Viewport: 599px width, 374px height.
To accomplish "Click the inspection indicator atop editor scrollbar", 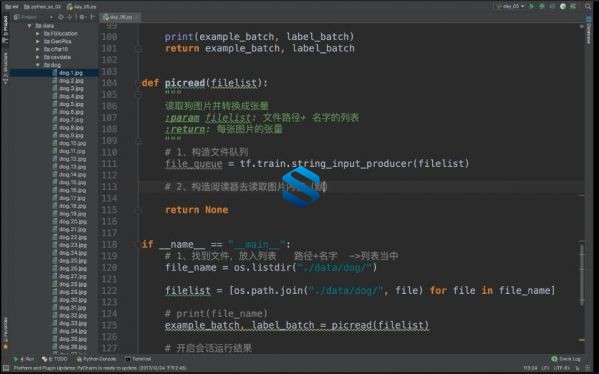I will pos(581,26).
